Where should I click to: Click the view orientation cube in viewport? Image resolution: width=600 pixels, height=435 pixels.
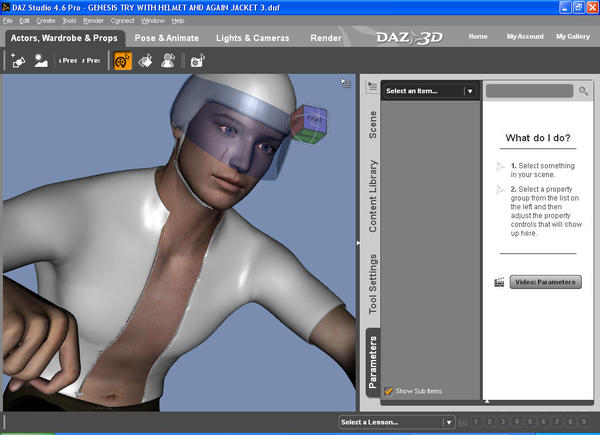point(309,124)
